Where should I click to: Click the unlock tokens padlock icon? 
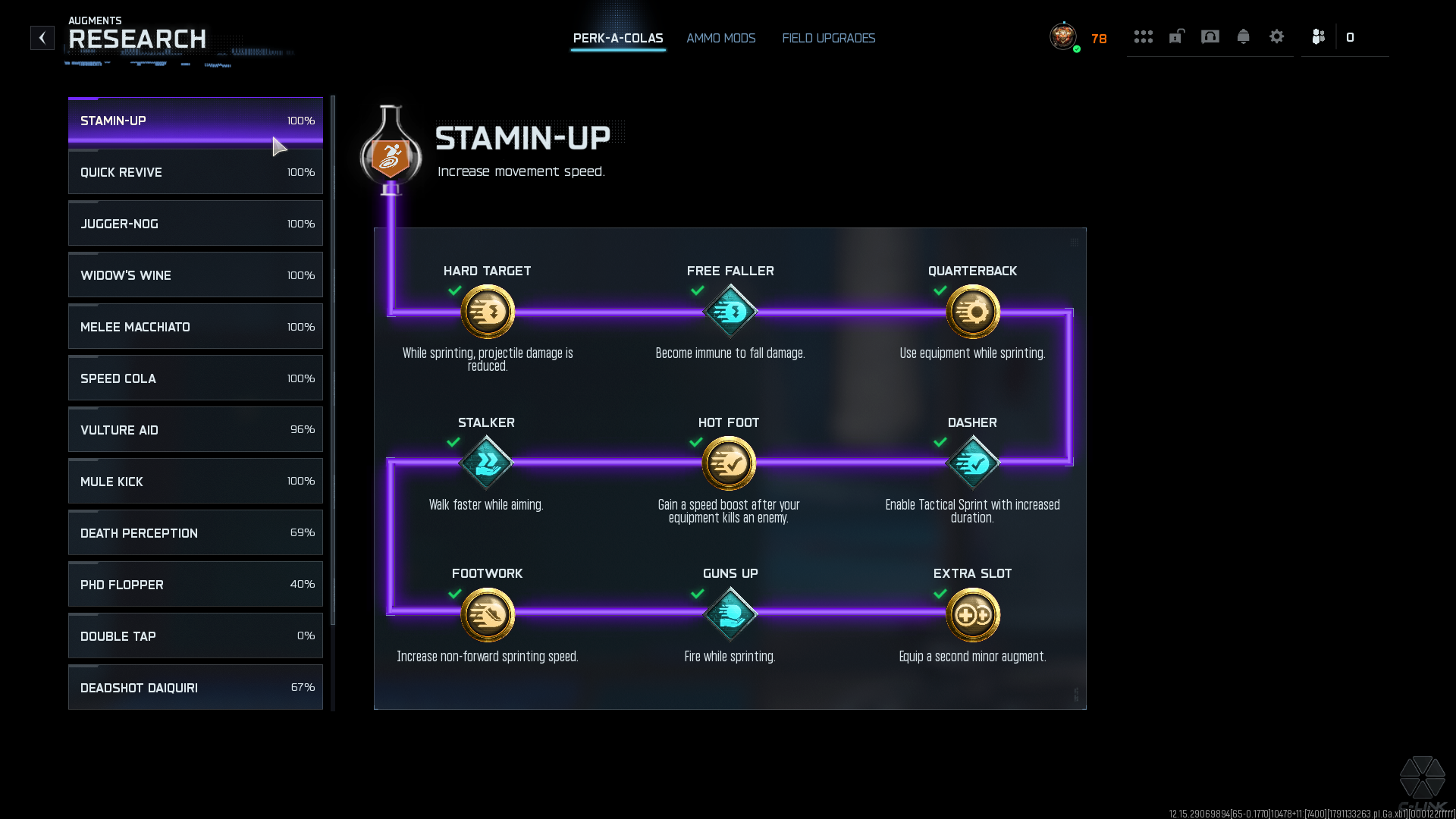click(x=1177, y=36)
